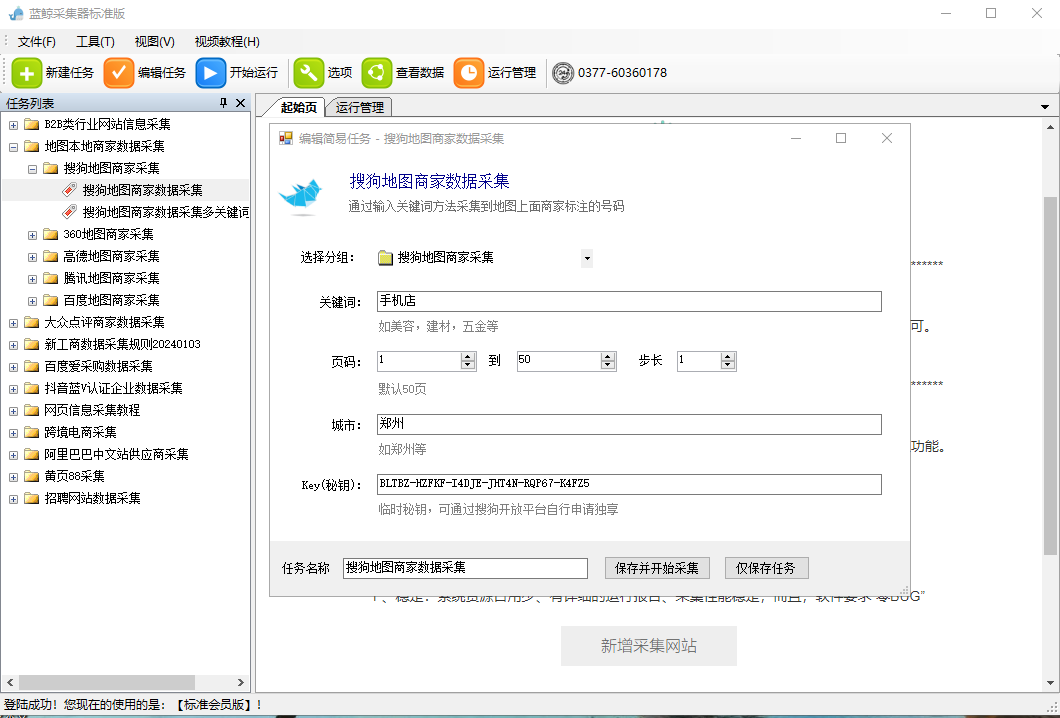Click into the 任务名称 input field
The width and height of the screenshot is (1060, 718).
point(465,568)
